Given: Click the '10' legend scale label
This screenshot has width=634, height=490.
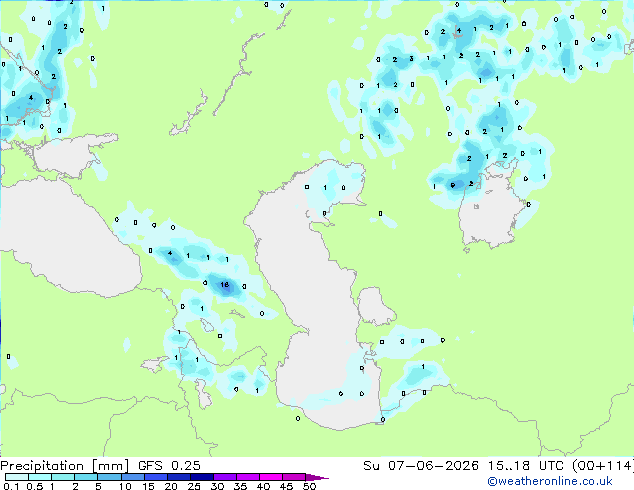Looking at the screenshot, I should tap(125, 486).
